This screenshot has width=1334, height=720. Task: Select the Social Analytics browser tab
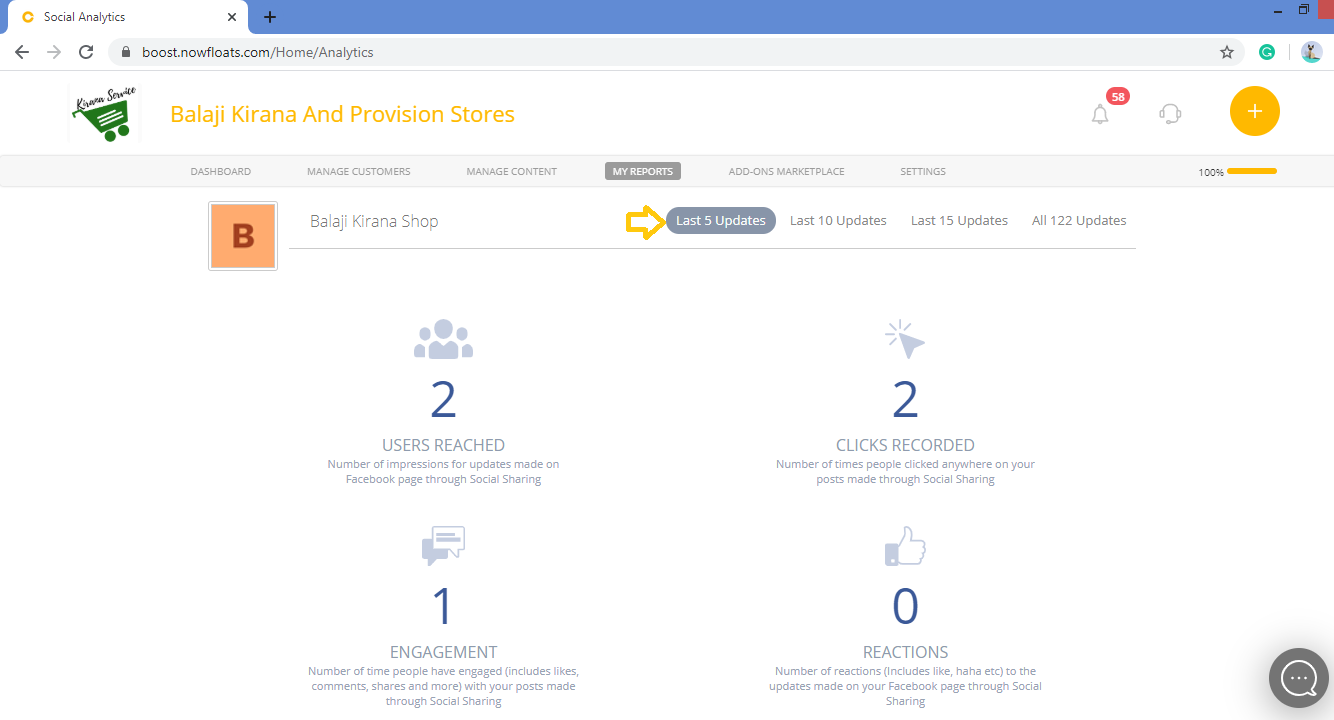tap(128, 17)
